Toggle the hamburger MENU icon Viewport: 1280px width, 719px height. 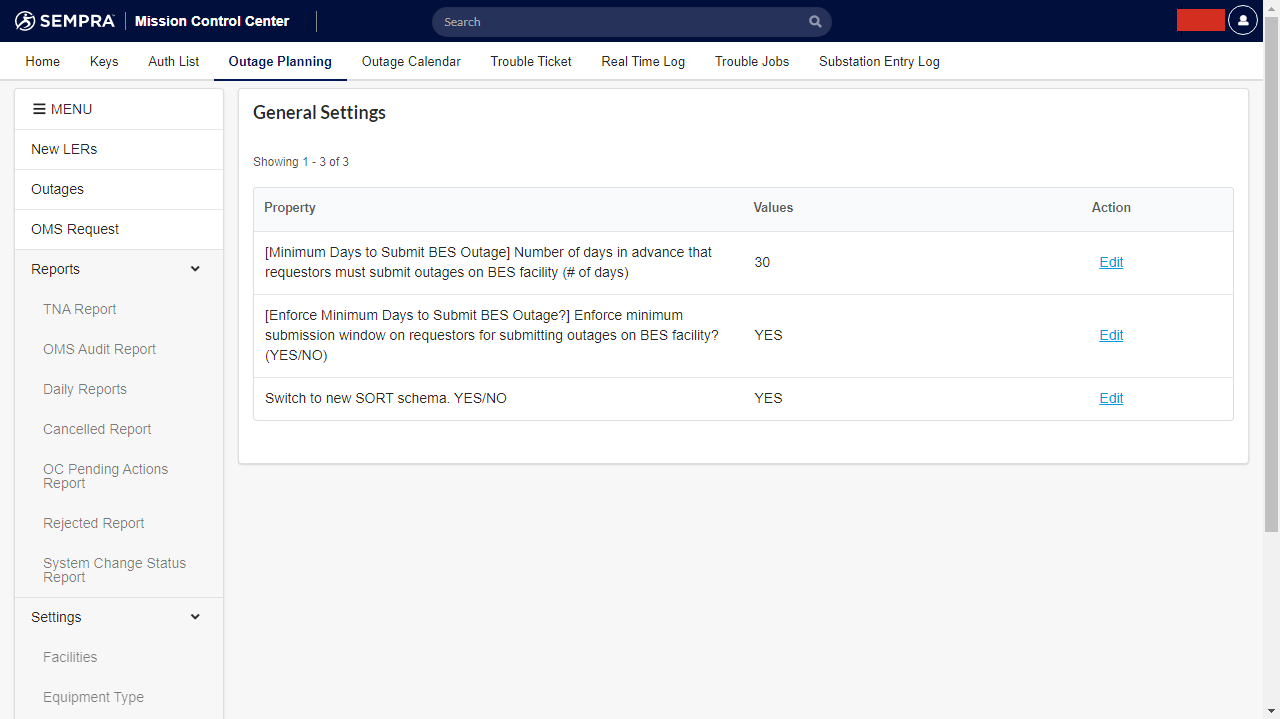[39, 109]
